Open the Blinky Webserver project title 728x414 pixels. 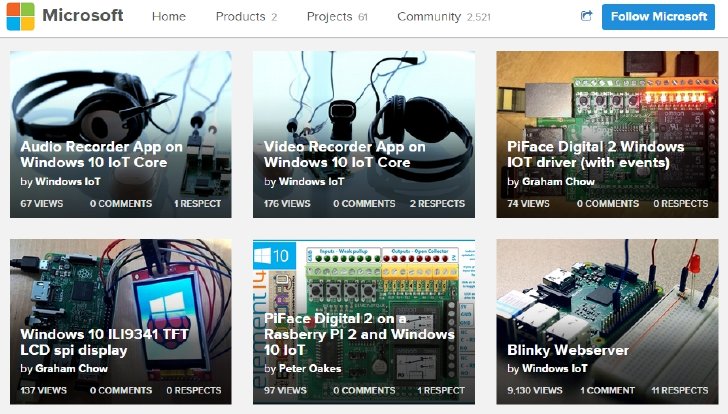click(x=568, y=350)
